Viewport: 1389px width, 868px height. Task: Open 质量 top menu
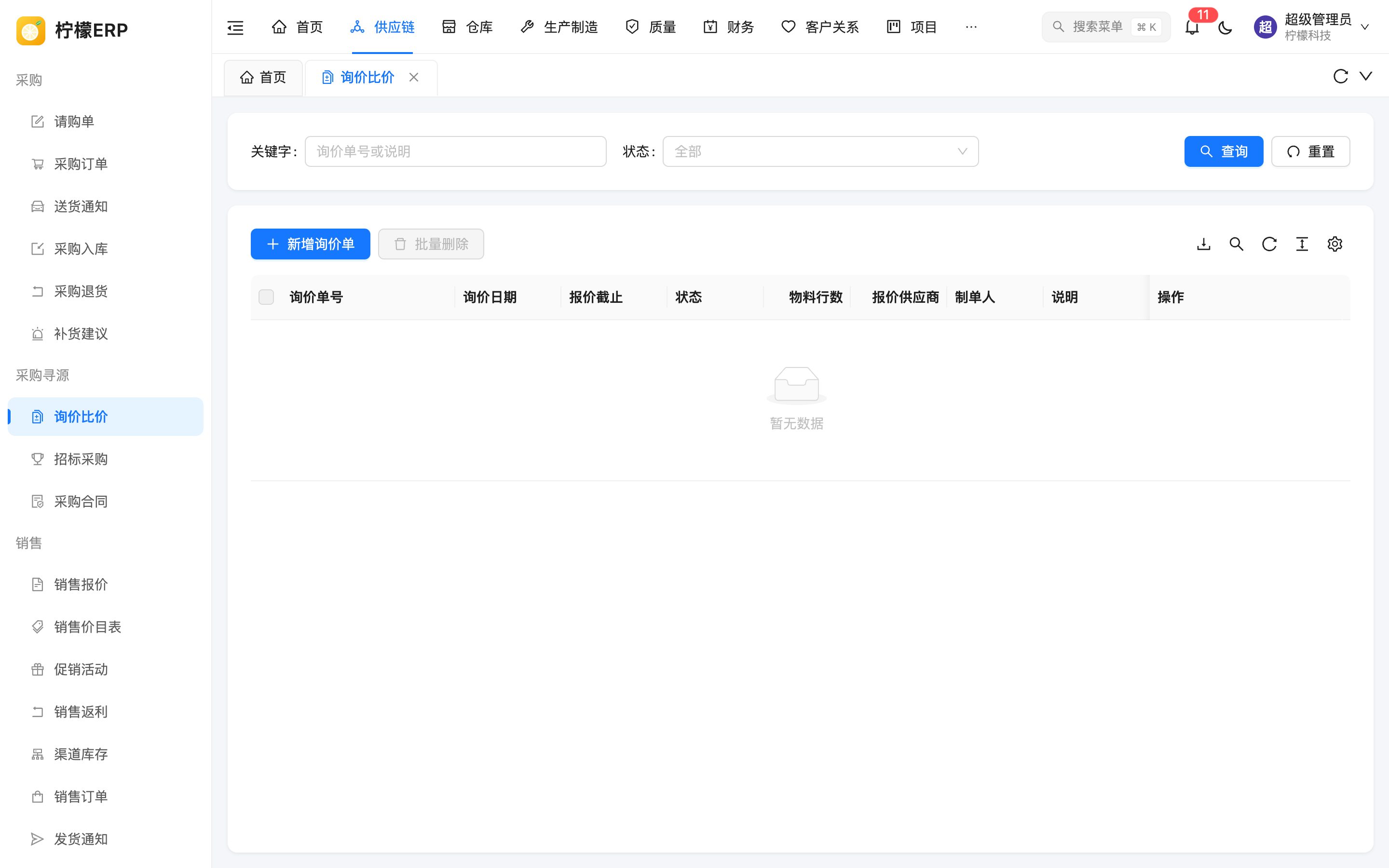(x=650, y=27)
